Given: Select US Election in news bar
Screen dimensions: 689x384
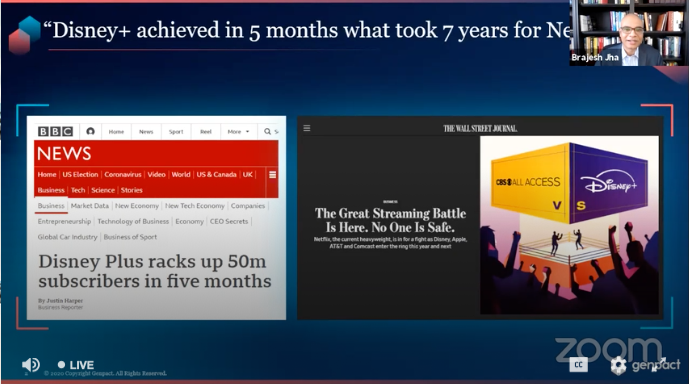Looking at the screenshot, I should click(x=80, y=174).
